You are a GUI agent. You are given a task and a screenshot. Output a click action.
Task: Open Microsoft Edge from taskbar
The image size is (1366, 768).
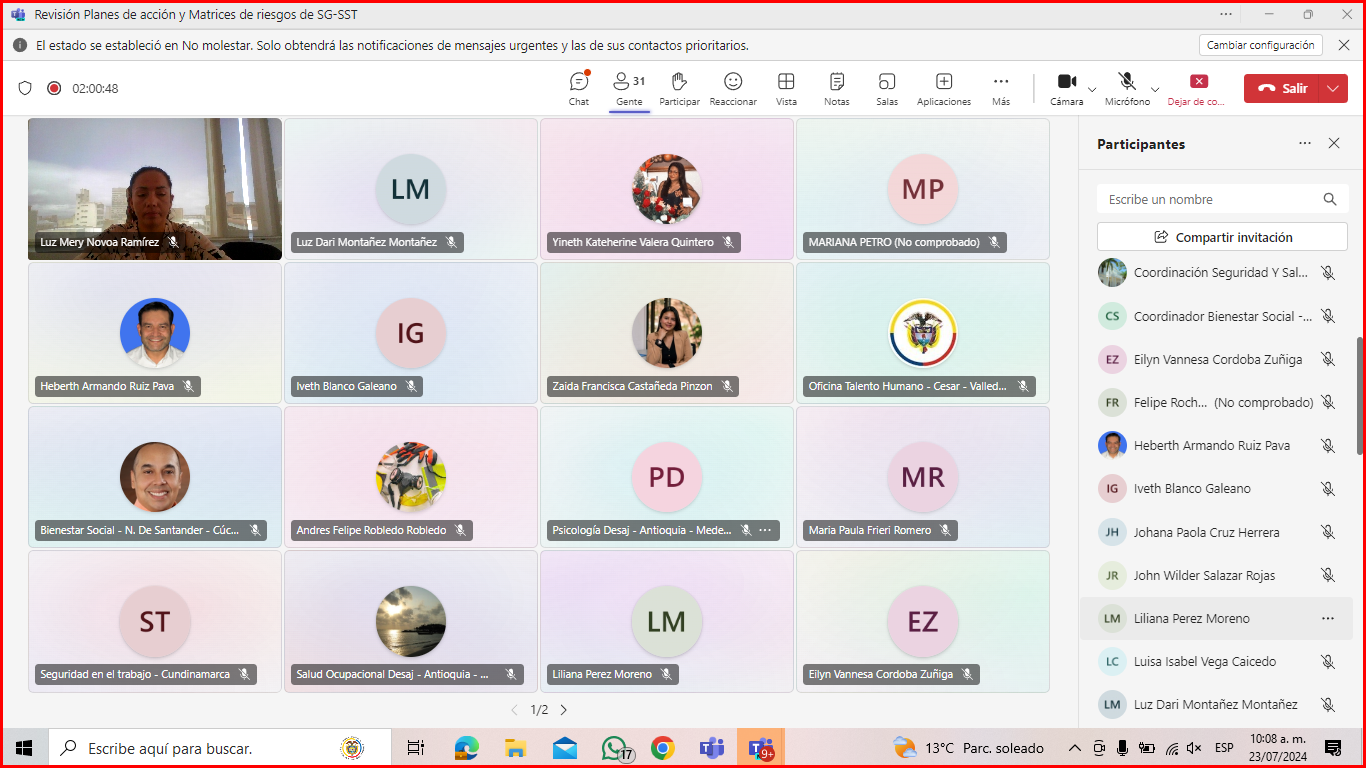pyautogui.click(x=466, y=748)
